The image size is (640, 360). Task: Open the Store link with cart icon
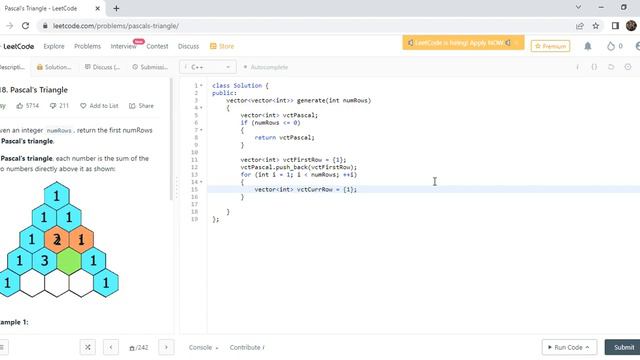pyautogui.click(x=222, y=46)
